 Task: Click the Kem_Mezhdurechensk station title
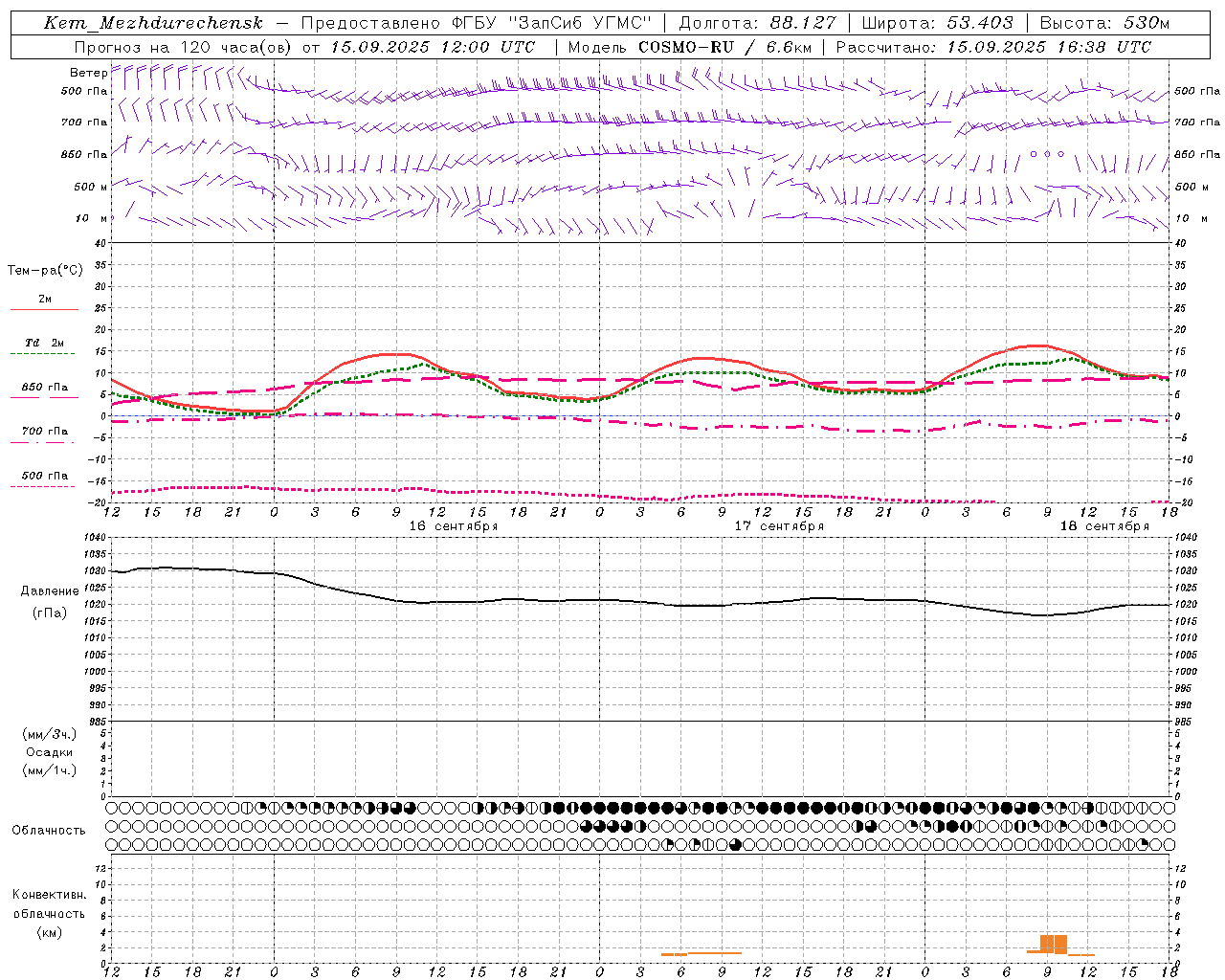(x=153, y=23)
